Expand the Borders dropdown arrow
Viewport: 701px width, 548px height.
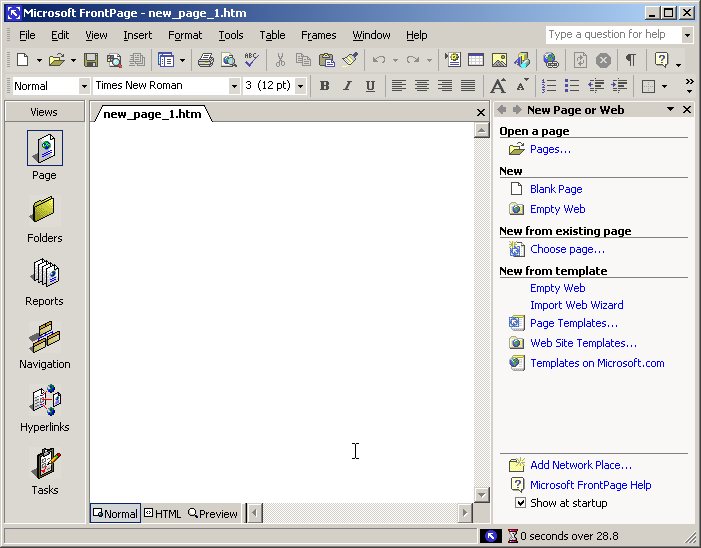(x=664, y=86)
